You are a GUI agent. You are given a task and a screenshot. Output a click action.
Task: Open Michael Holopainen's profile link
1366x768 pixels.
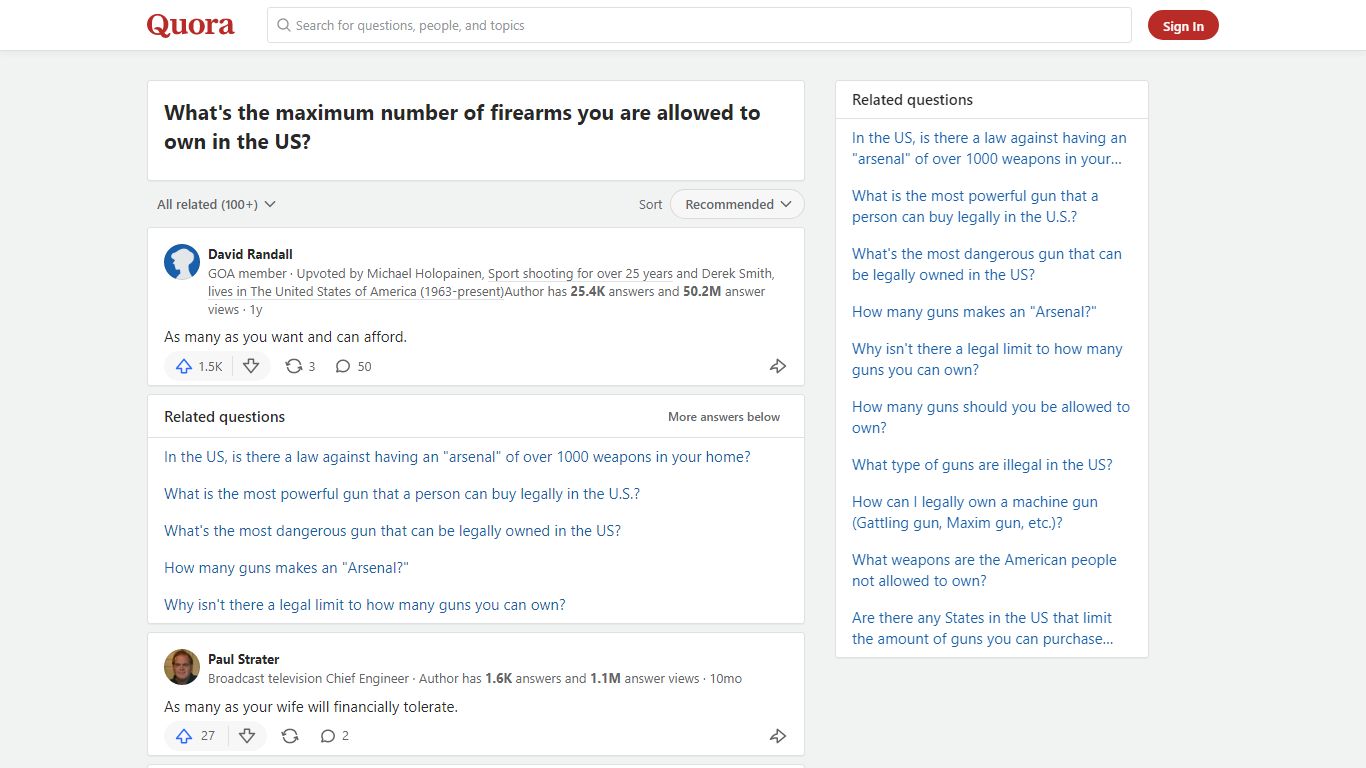coord(424,273)
